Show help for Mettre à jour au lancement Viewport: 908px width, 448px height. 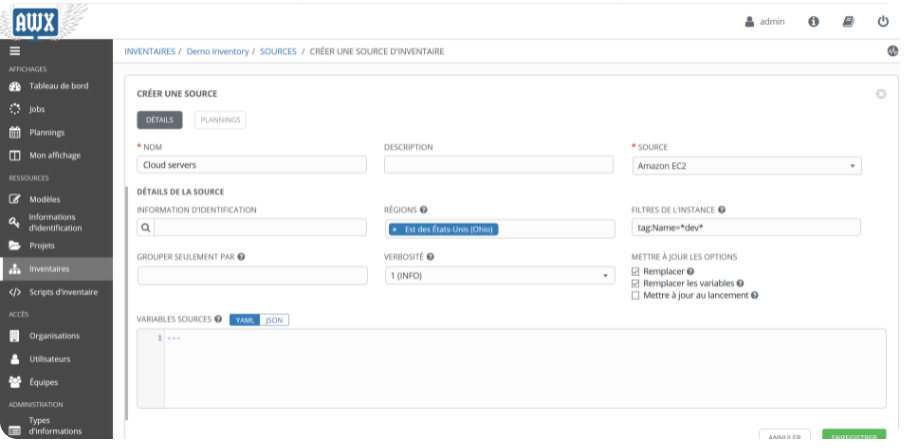click(x=755, y=296)
